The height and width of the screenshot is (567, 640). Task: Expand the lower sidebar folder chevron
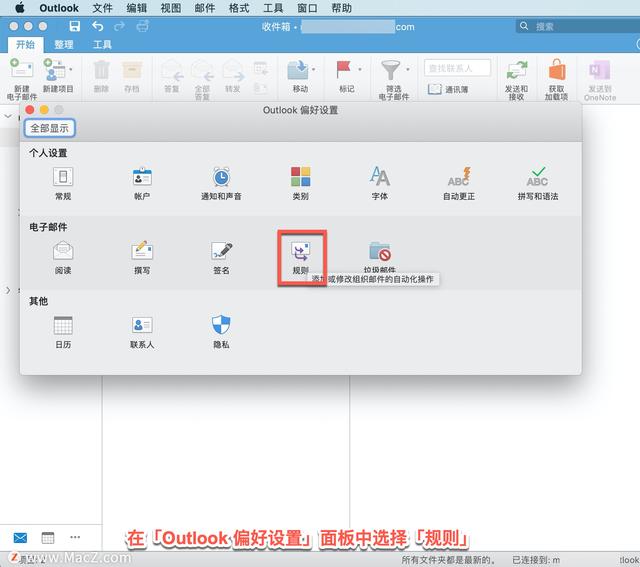click(8, 291)
